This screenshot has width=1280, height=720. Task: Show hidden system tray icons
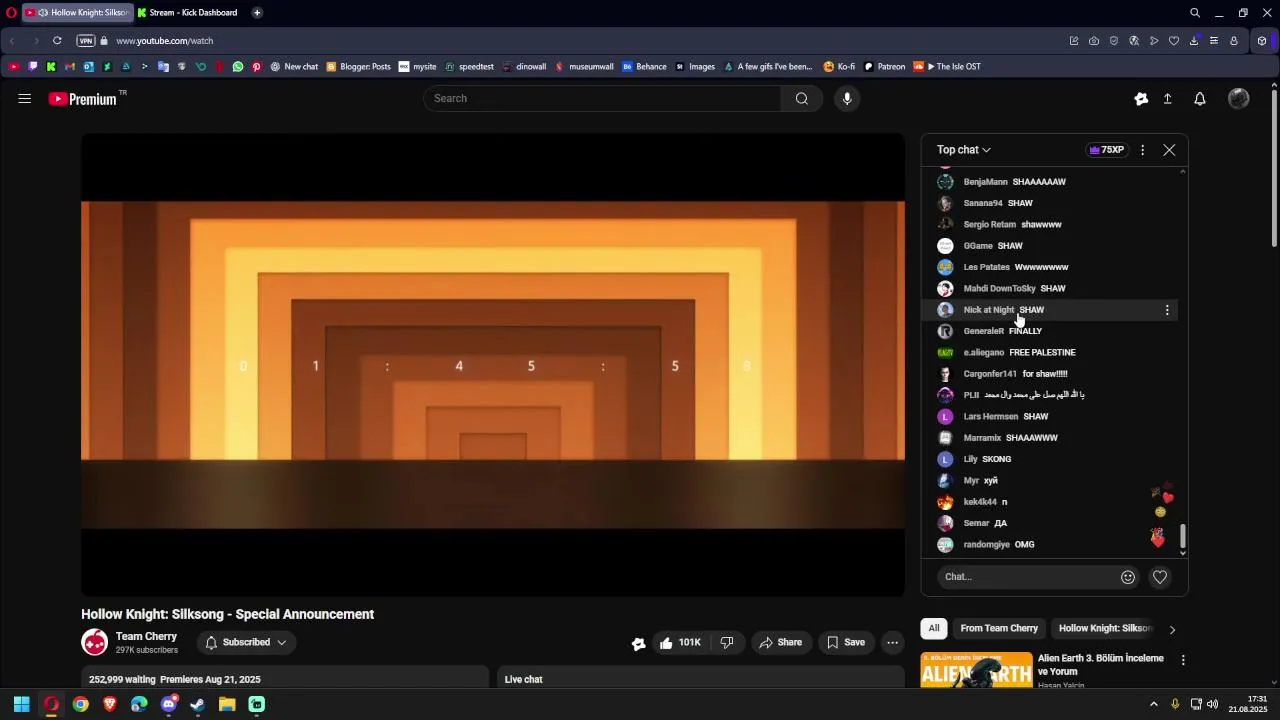pos(1153,705)
